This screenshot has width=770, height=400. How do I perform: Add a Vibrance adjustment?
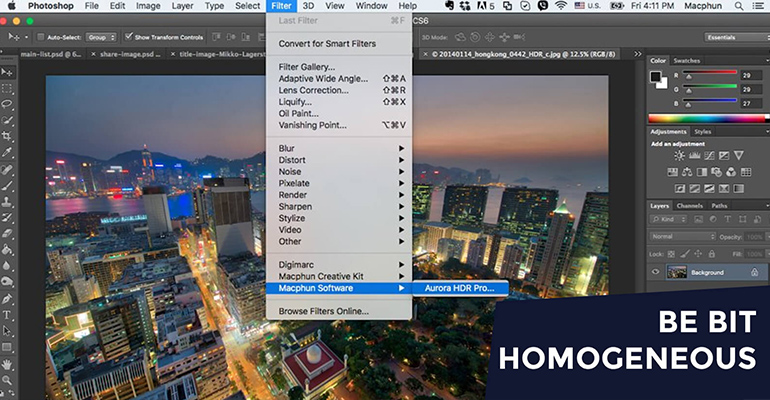pyautogui.click(x=739, y=156)
